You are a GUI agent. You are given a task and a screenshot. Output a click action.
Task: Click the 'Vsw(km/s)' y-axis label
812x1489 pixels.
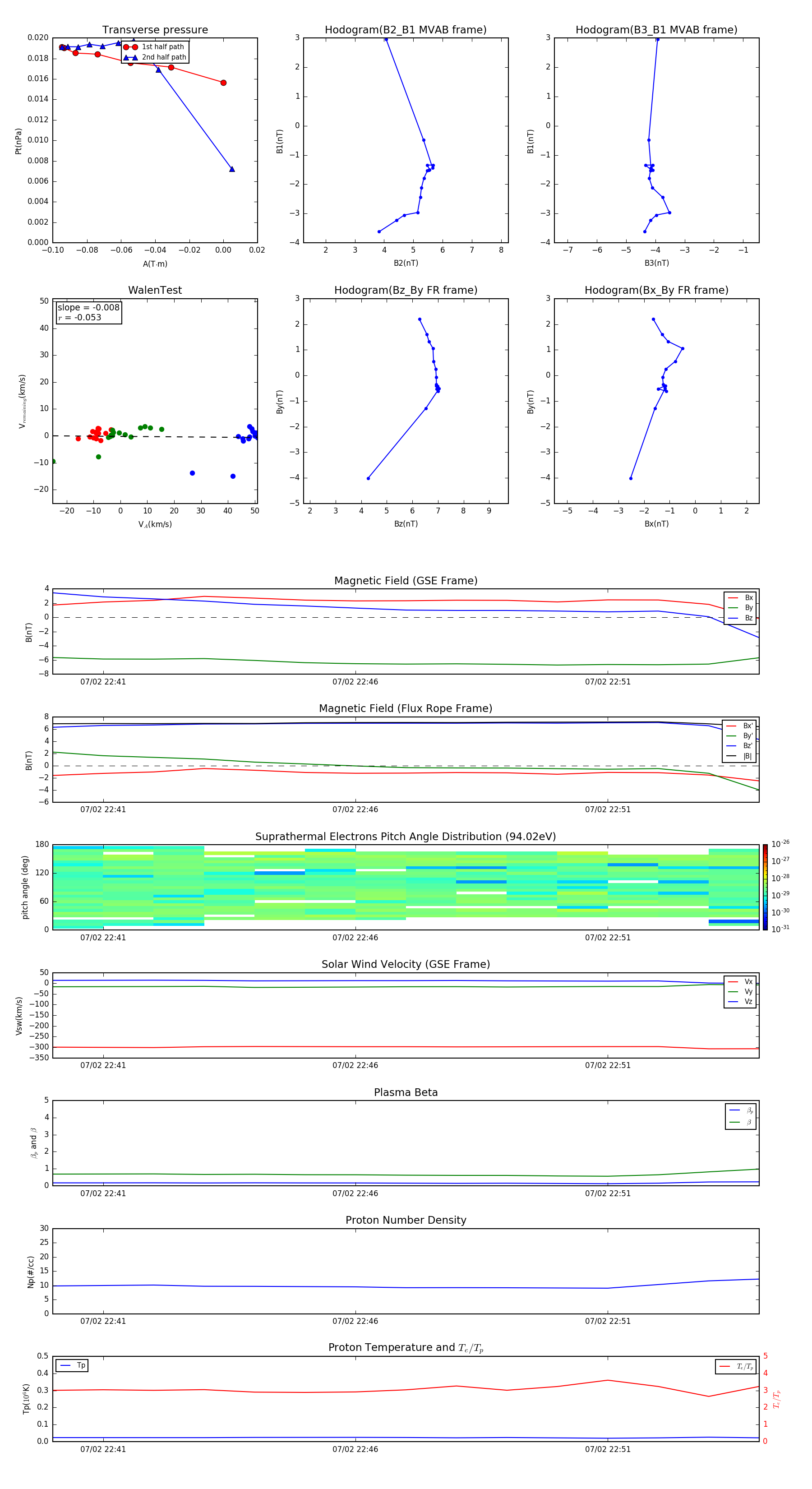click(18, 1016)
